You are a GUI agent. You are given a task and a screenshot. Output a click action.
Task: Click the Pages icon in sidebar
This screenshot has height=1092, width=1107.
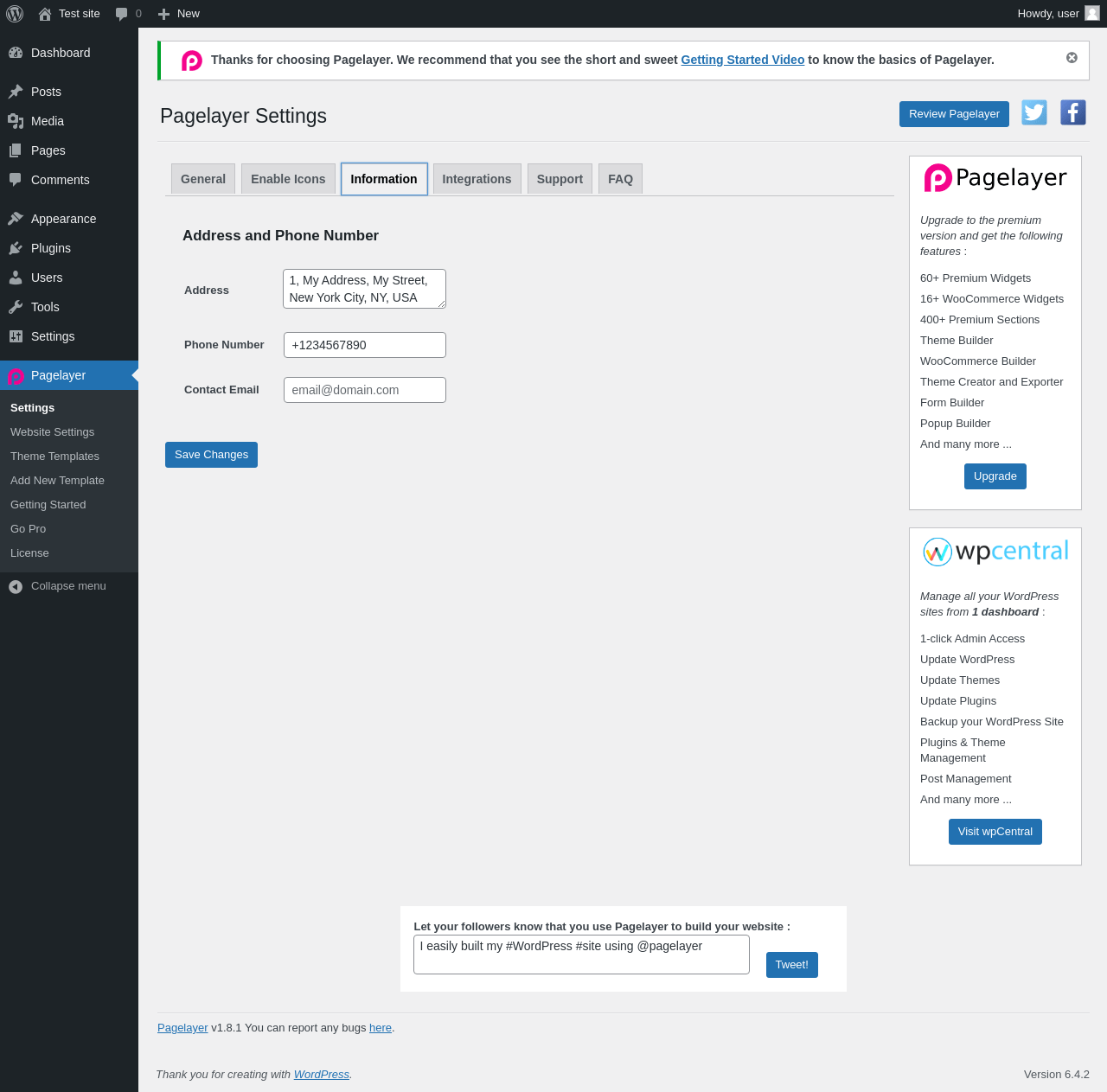pos(16,150)
